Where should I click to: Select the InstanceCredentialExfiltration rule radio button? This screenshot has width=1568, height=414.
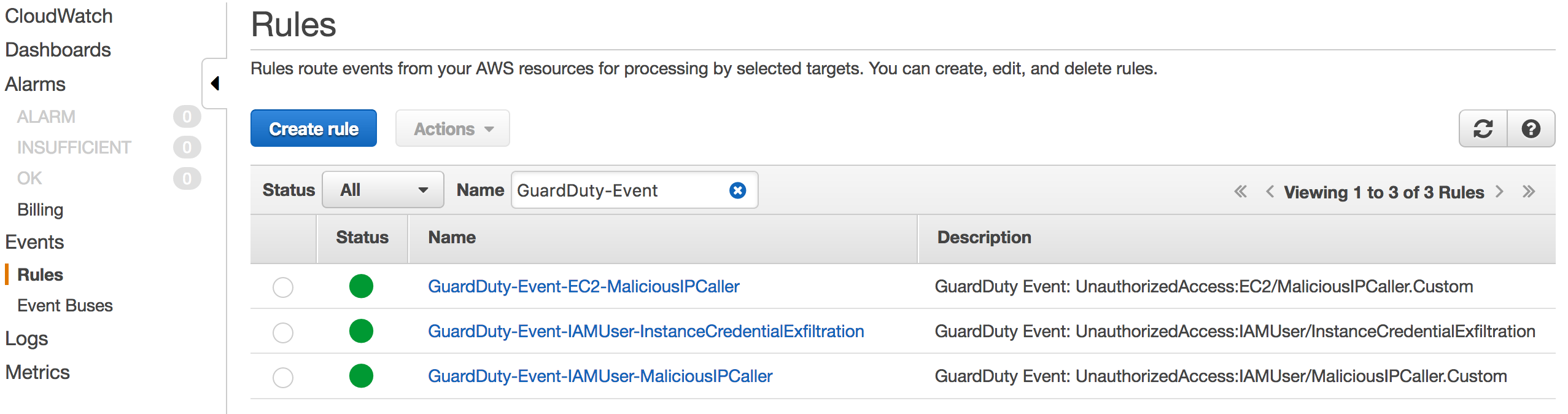(283, 332)
